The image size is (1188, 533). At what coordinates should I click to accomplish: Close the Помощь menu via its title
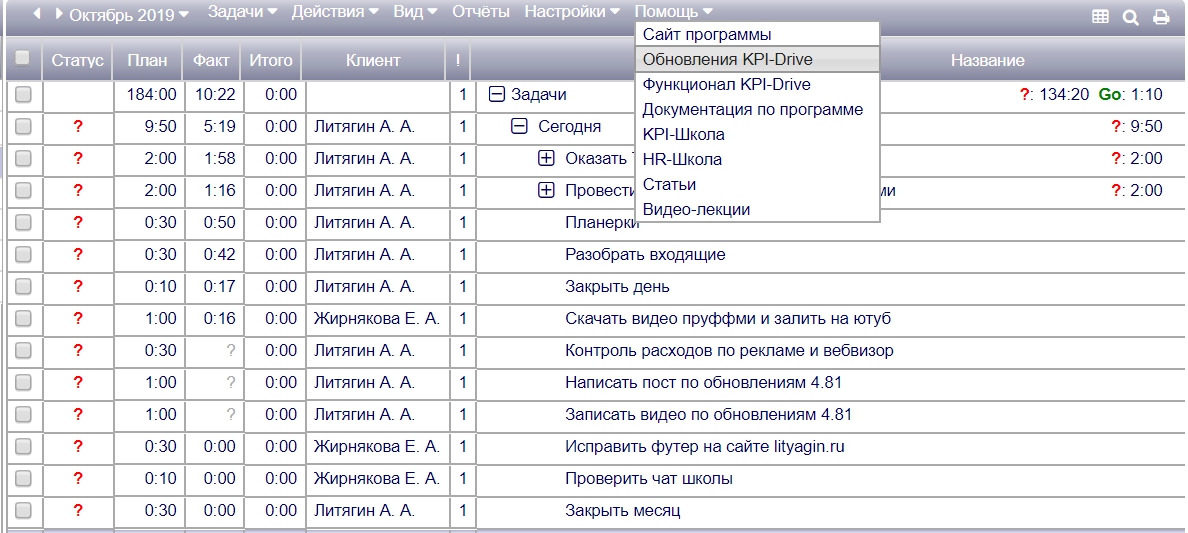tap(674, 12)
